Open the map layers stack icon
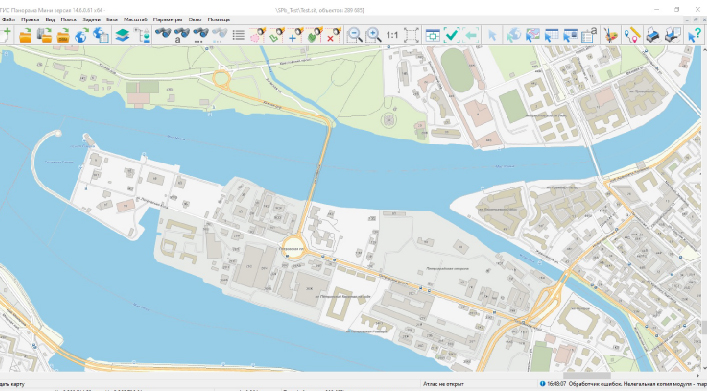The image size is (707, 391). click(x=122, y=35)
